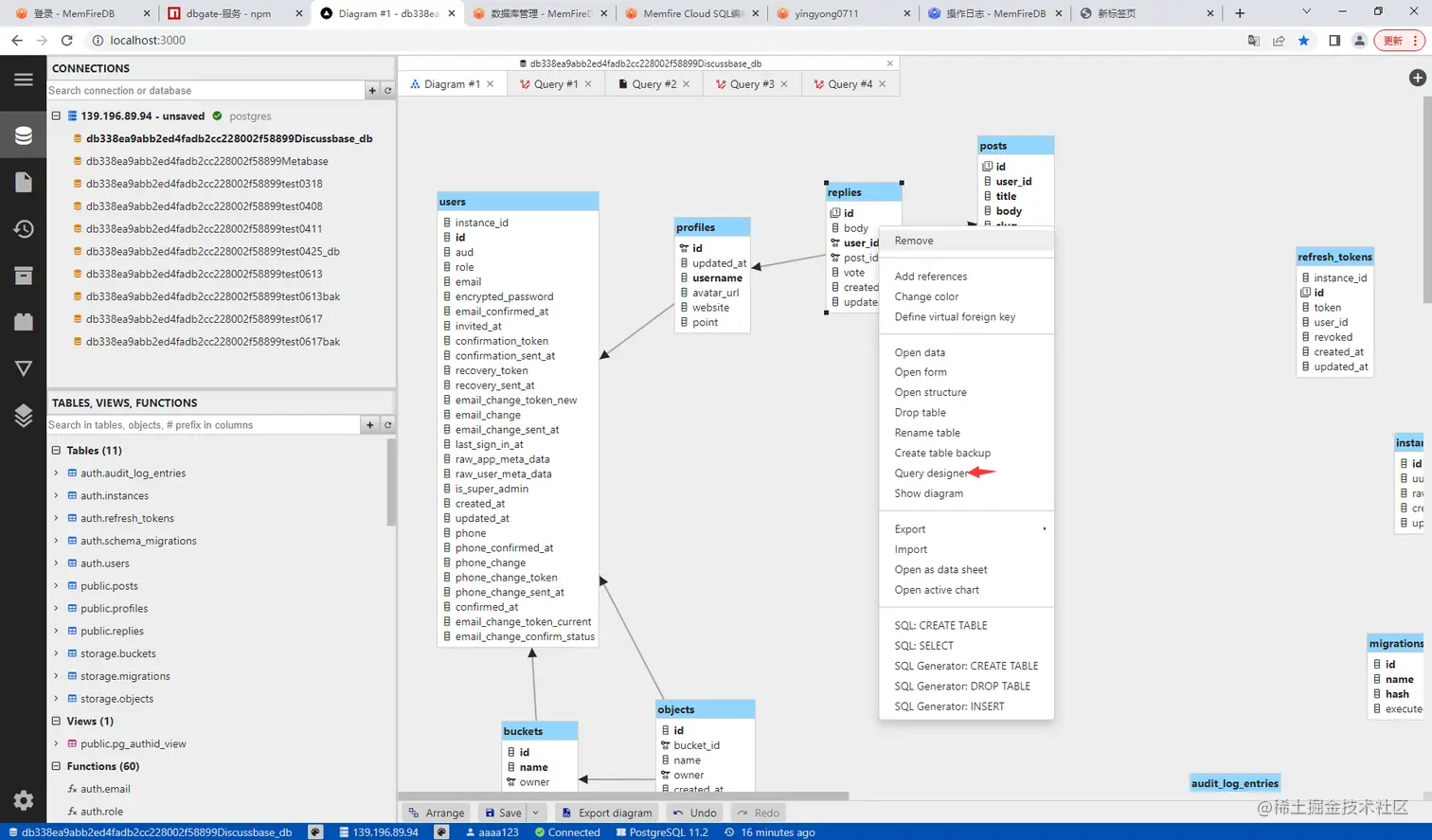Add new table object plus icon

click(x=370, y=425)
